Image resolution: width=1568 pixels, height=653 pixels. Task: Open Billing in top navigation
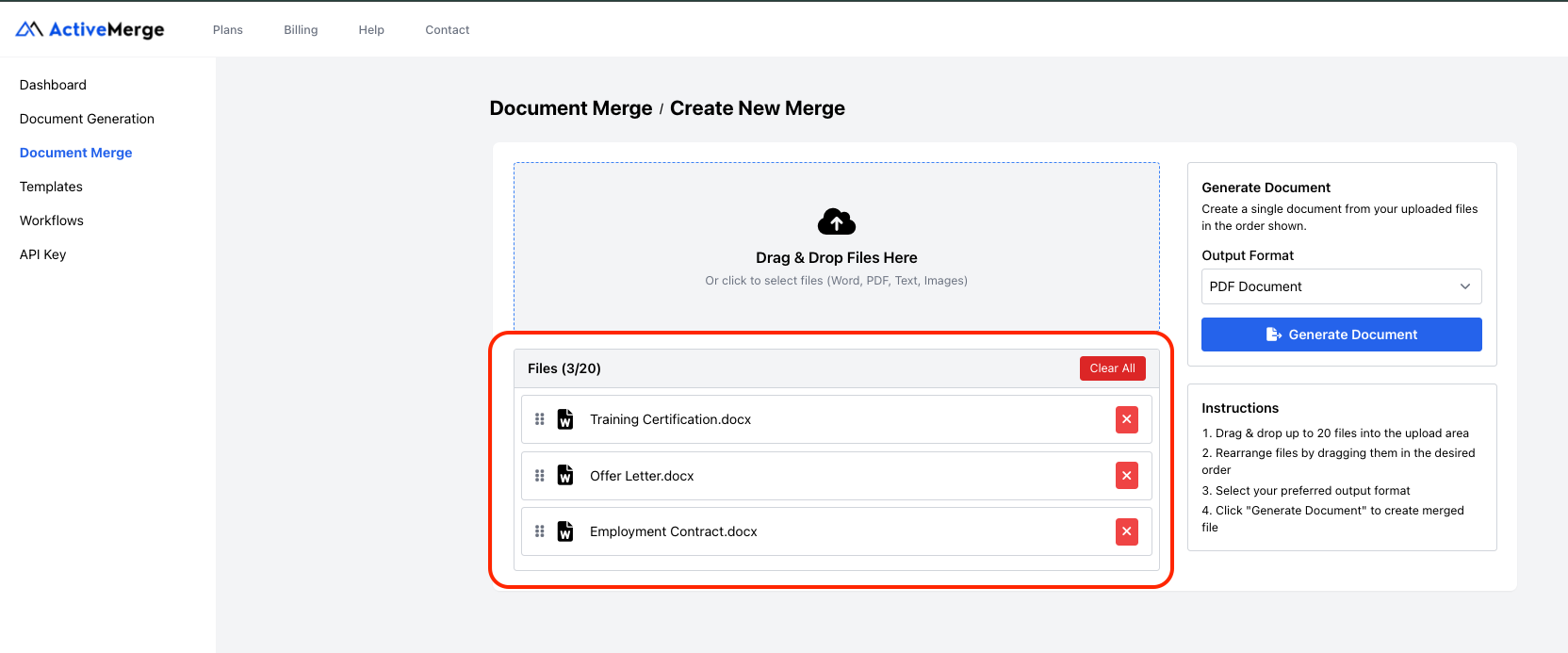coord(301,30)
